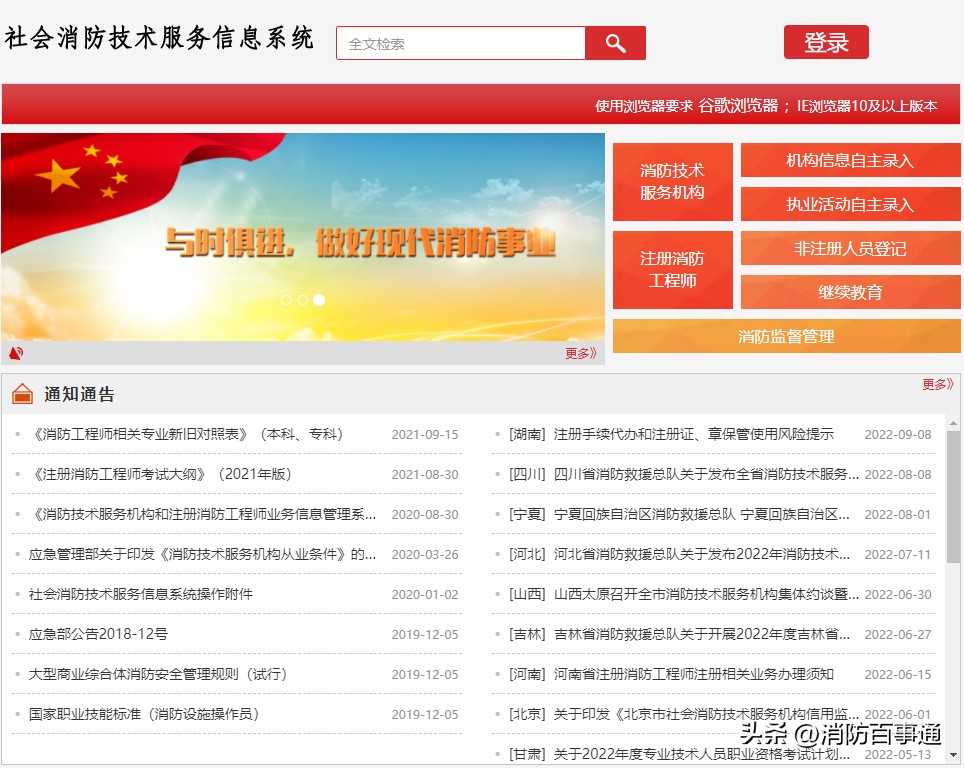Select the first carousel indicator dot
This screenshot has height=768, width=964.
[288, 299]
